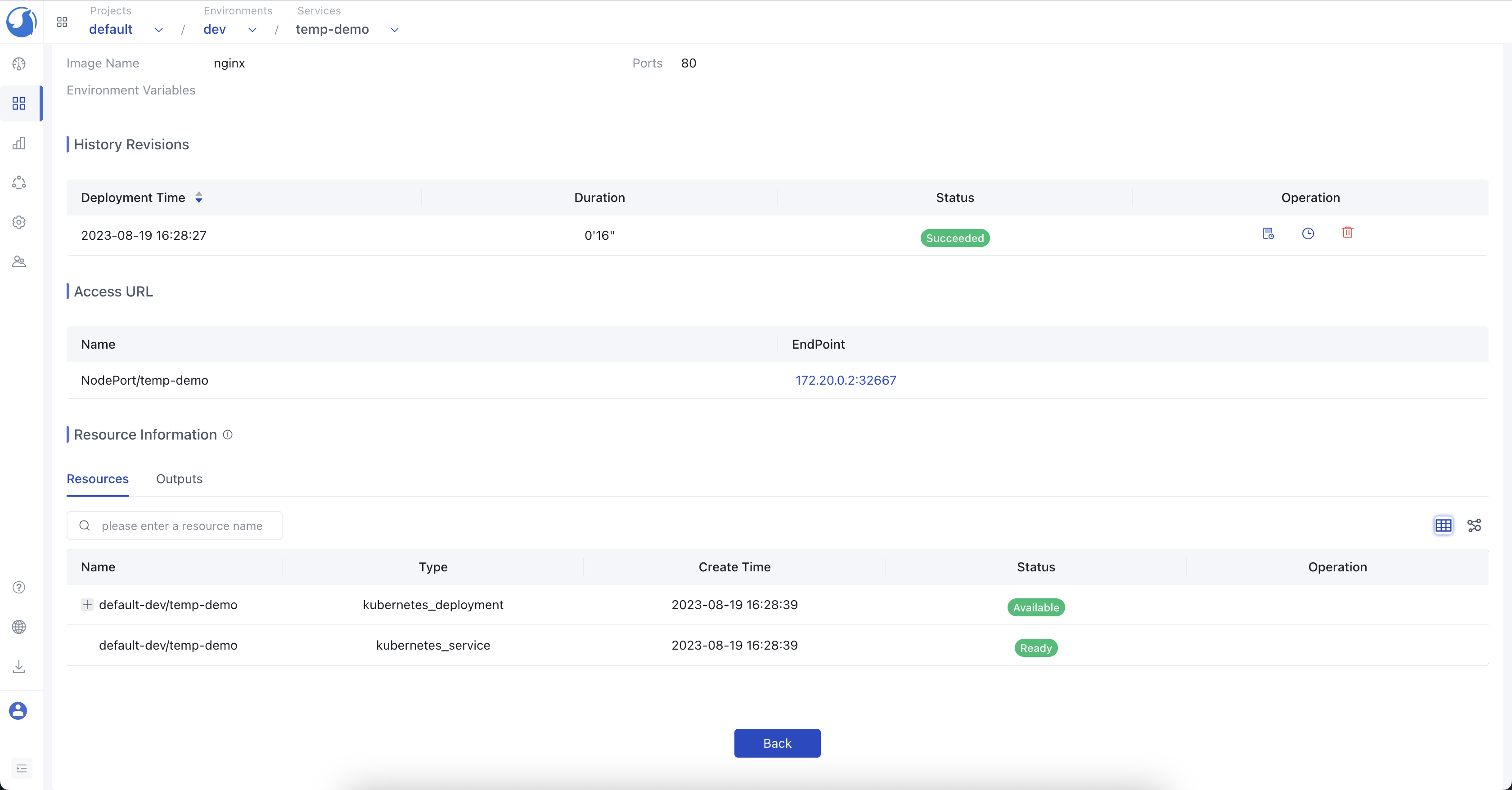1512x790 pixels.
Task: Click the Create Time column header
Action: coord(734,567)
